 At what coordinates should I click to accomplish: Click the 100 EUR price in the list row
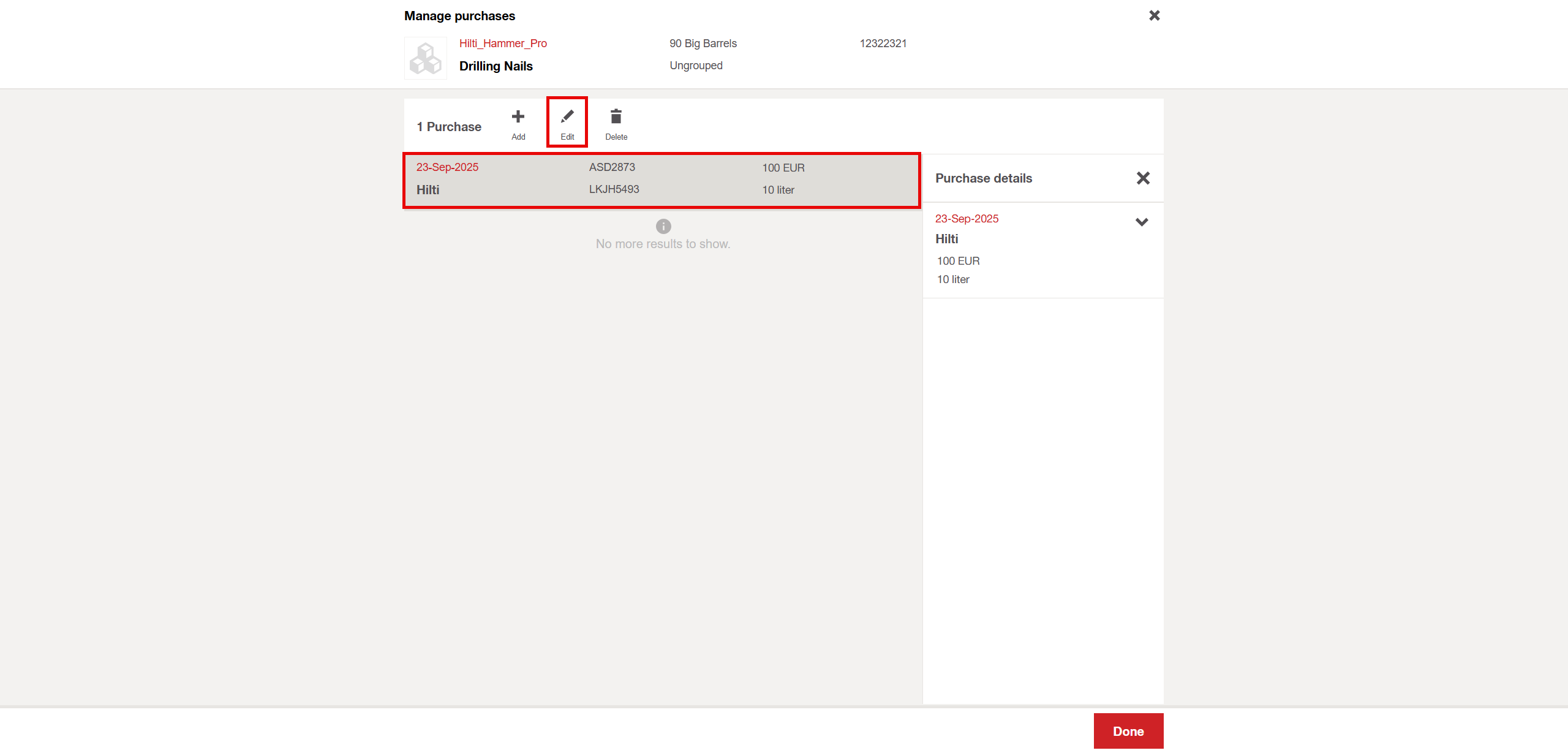(x=783, y=168)
